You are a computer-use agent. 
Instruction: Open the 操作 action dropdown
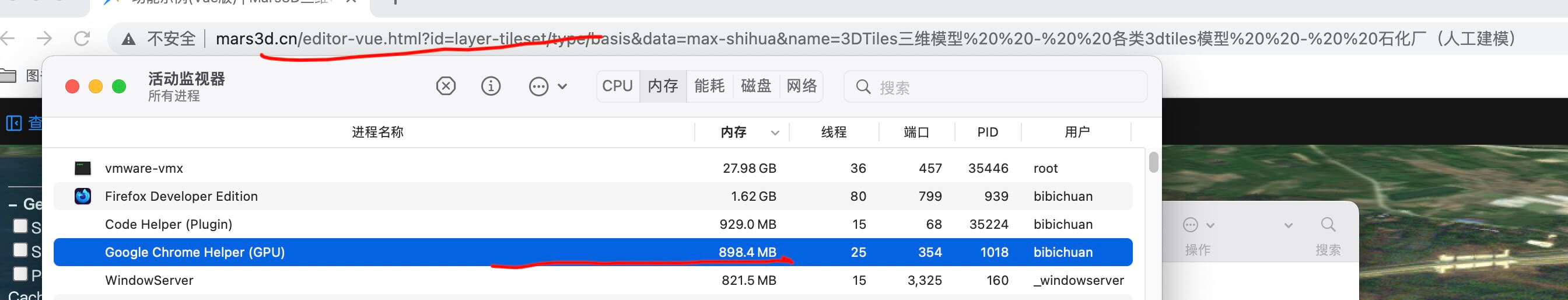pyautogui.click(x=1198, y=226)
